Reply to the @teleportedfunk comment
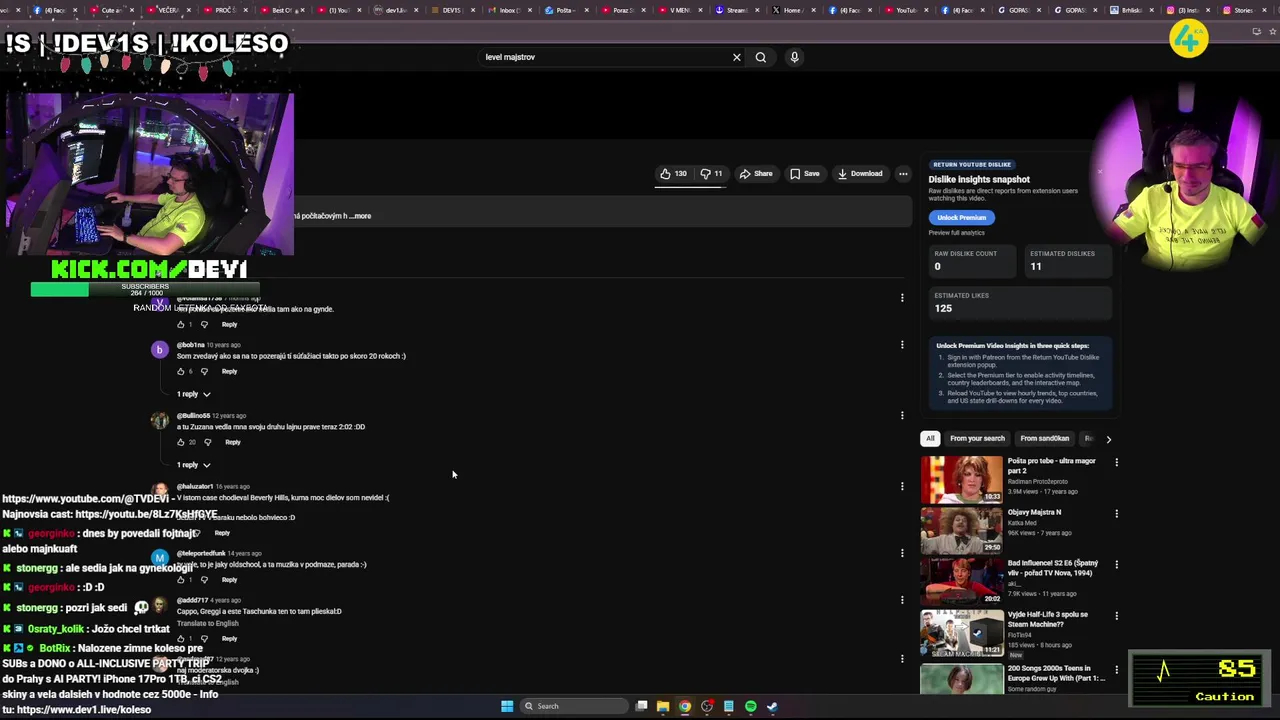Image resolution: width=1280 pixels, height=720 pixels. coord(229,580)
